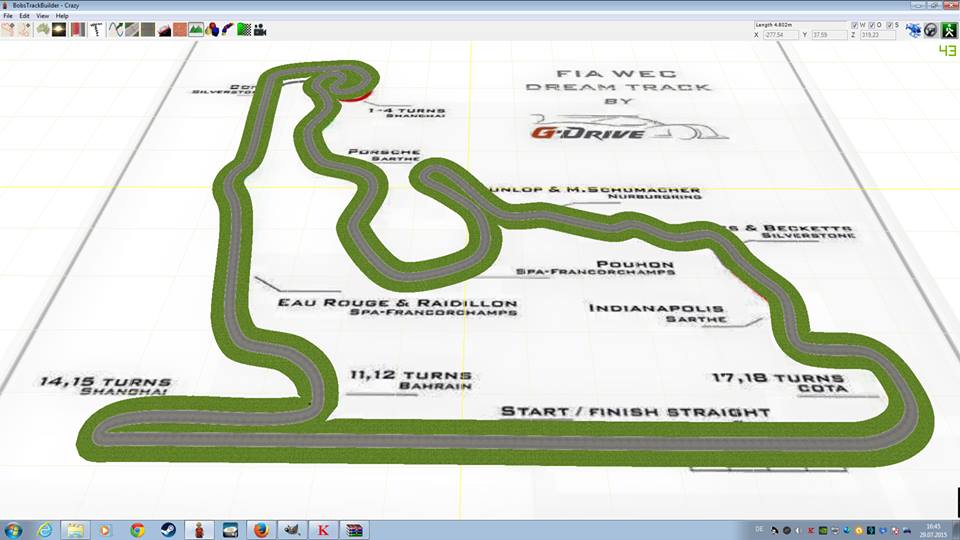Screen dimensions: 960x540
Task: Click the track Length readout field
Action: [x=800, y=25]
